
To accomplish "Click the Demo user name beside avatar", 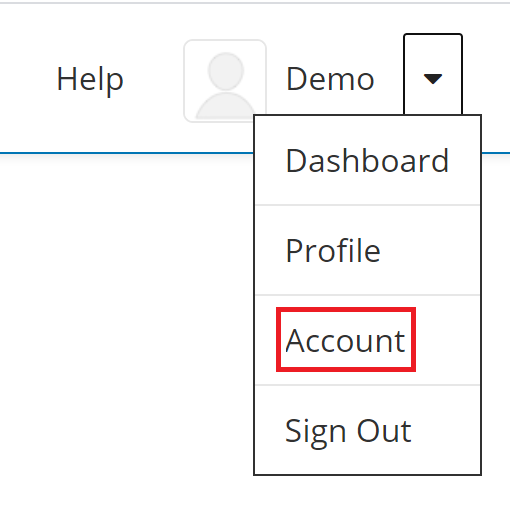I will coord(330,79).
